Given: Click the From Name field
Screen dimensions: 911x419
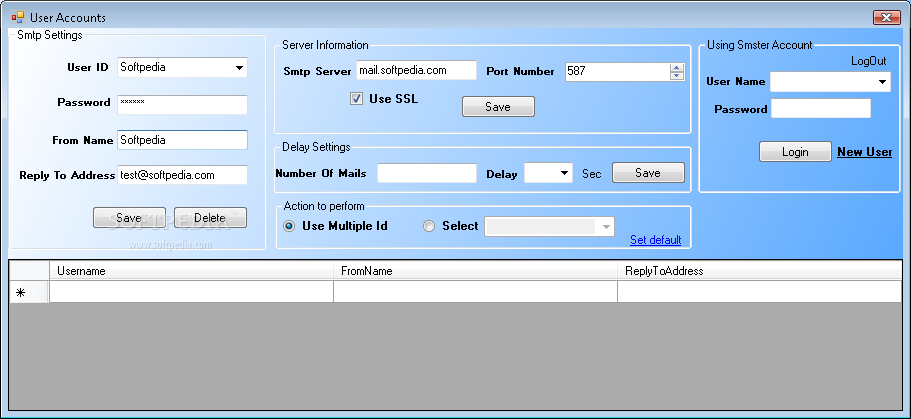Looking at the screenshot, I should point(182,140).
